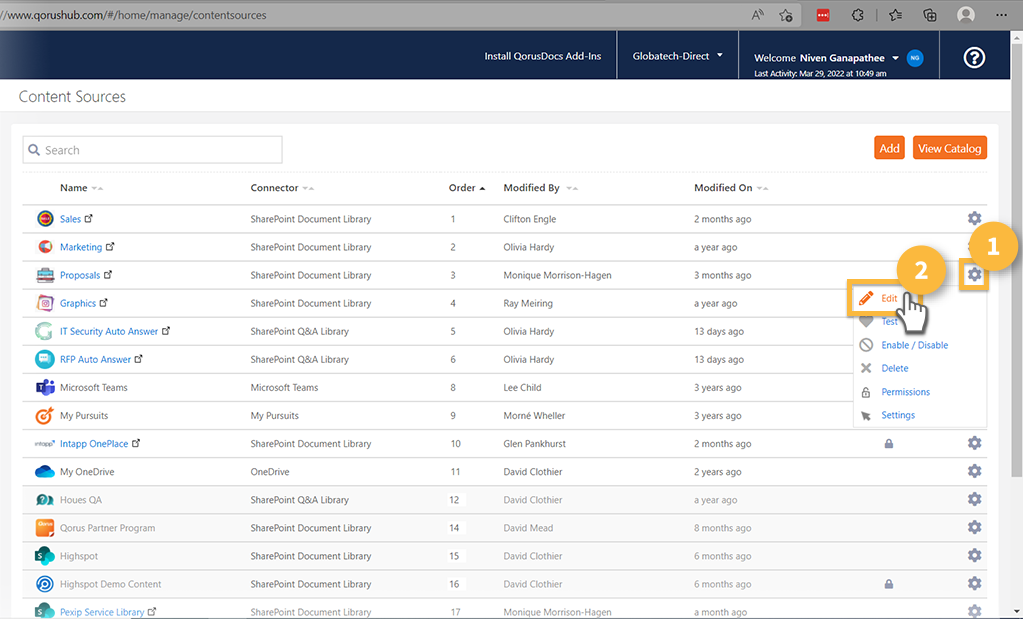The image size is (1023, 620).
Task: Click the external-link icon next to Proposals
Action: (x=108, y=275)
